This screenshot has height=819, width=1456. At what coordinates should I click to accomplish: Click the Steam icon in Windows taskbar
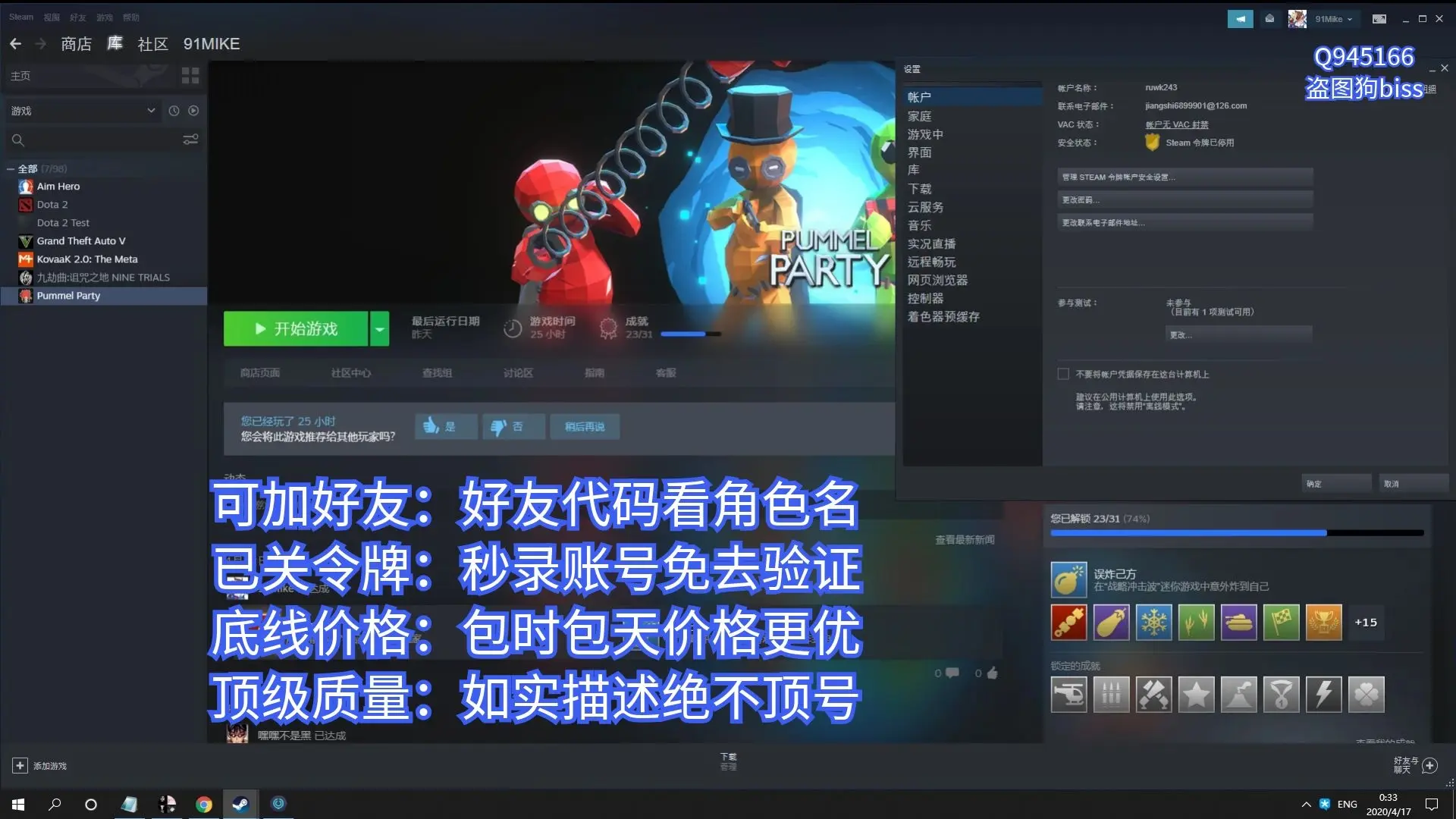click(x=241, y=804)
